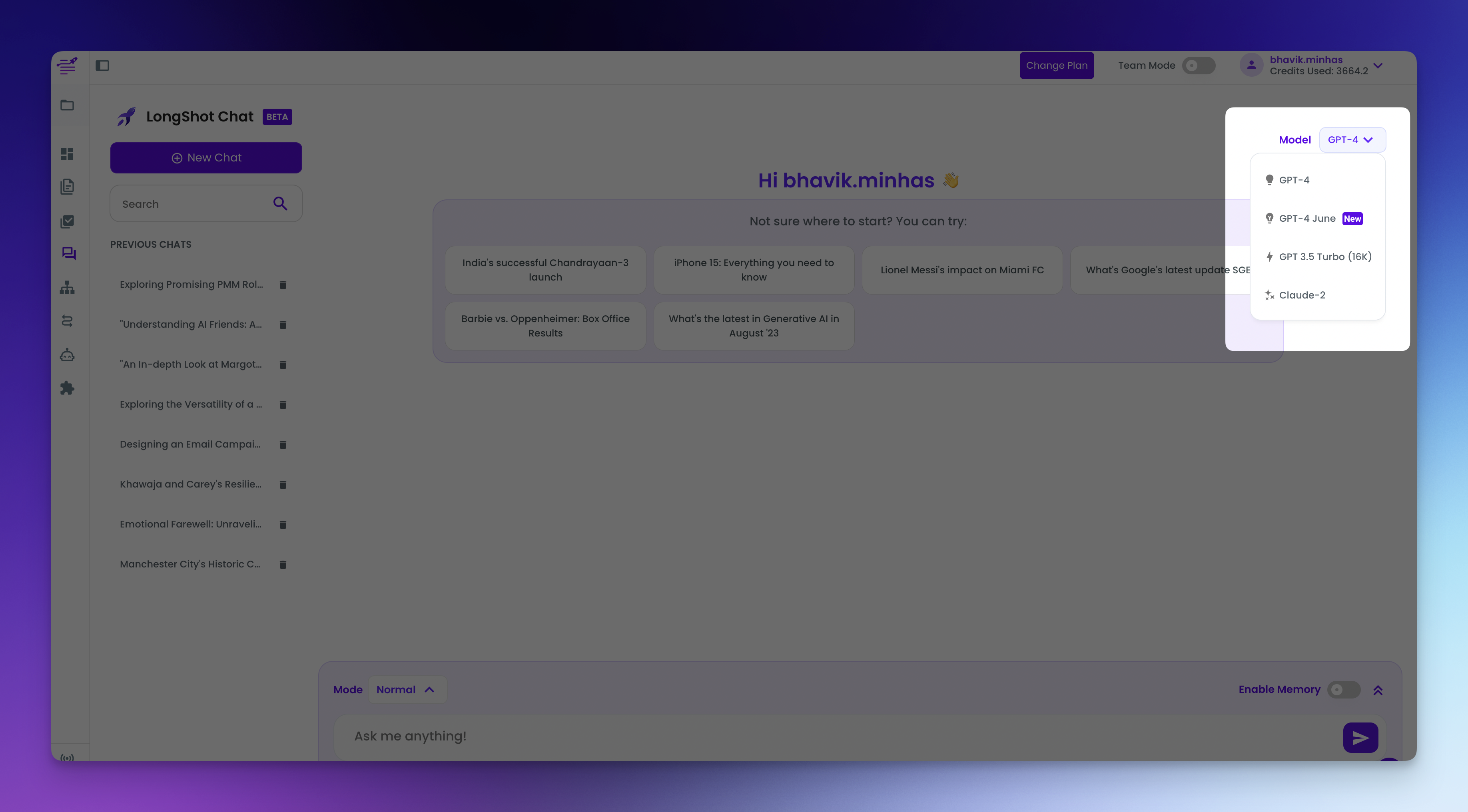1468x812 pixels.
Task: Open 'Exploring Promising PMM Rol...' chat
Action: (x=191, y=285)
